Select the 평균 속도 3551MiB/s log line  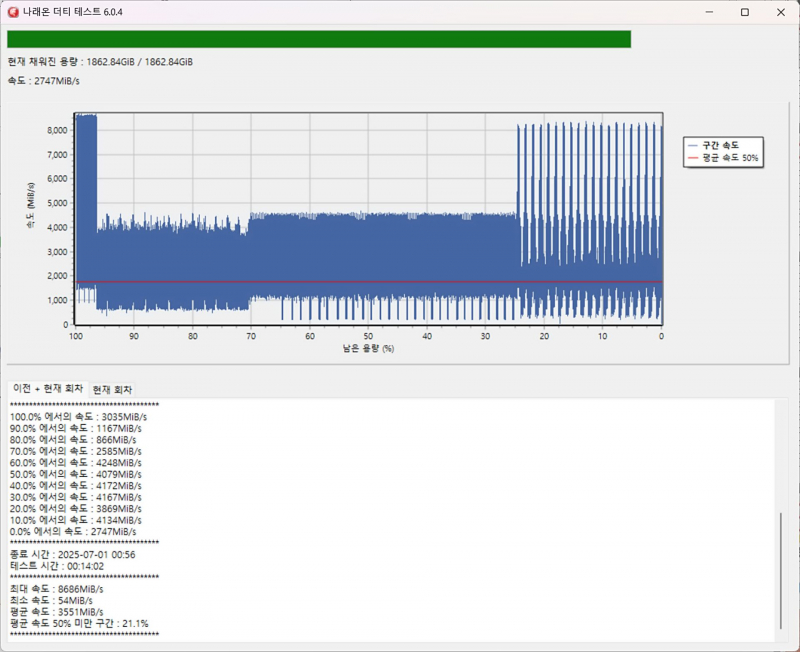56,612
